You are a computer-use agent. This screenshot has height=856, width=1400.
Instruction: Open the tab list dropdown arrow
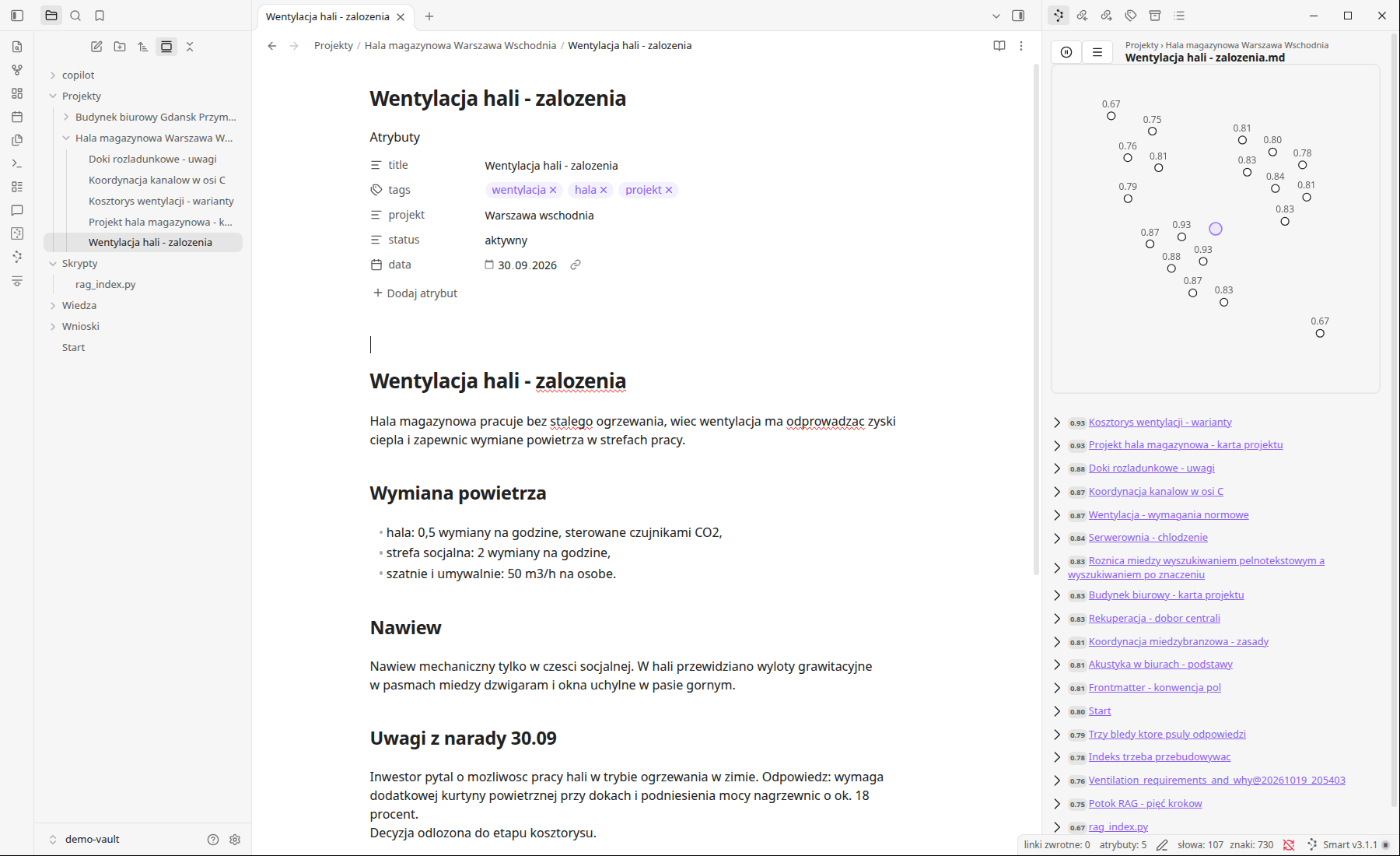coord(996,16)
